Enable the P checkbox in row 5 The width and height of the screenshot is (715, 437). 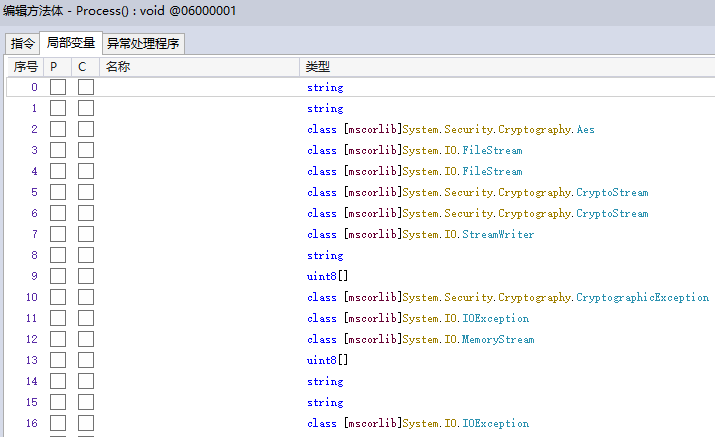tap(58, 192)
